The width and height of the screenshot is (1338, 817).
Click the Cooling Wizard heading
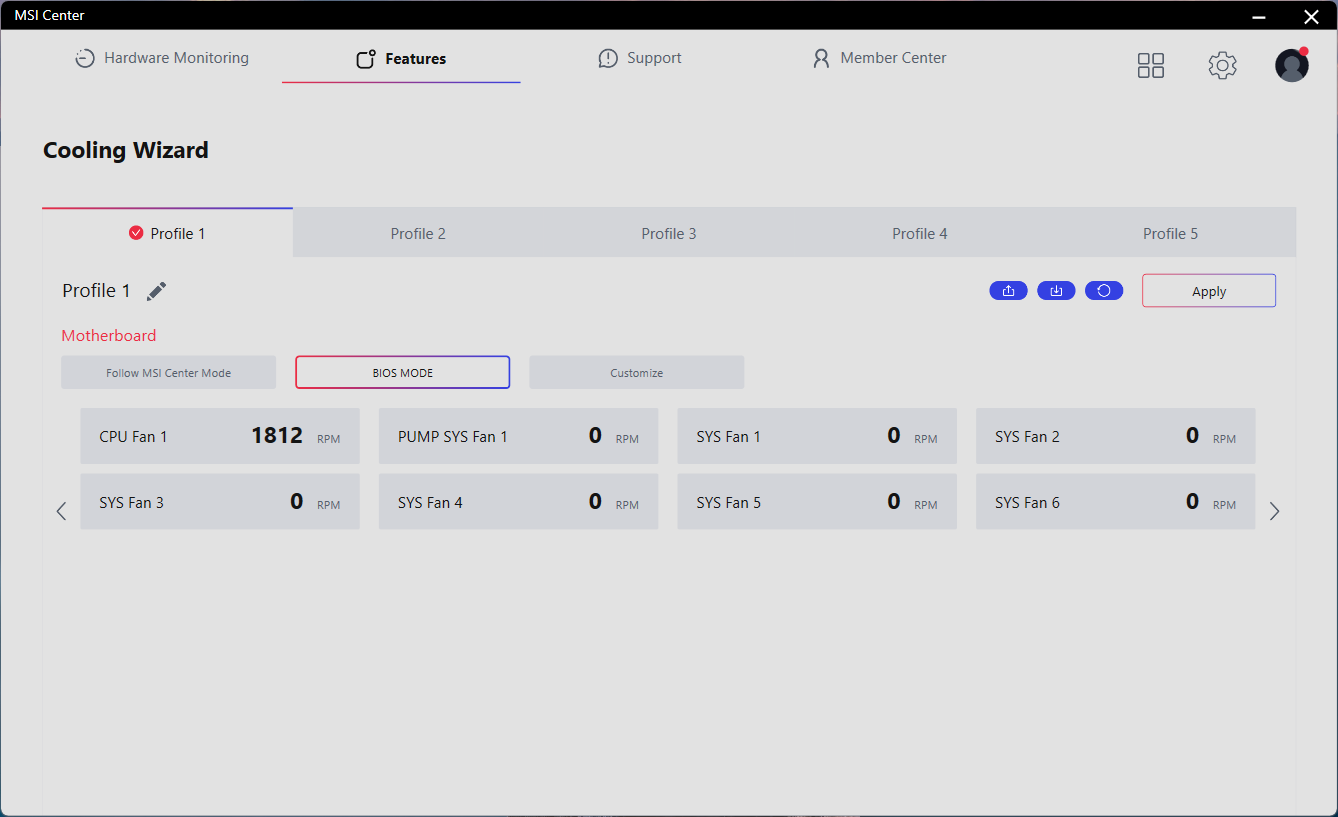pos(126,151)
